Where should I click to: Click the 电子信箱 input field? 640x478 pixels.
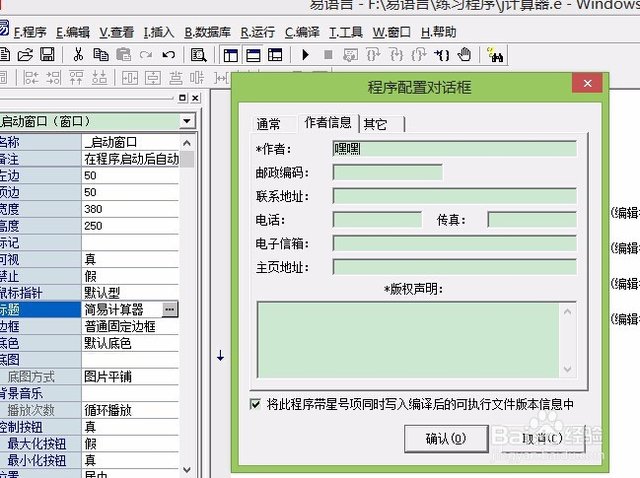[454, 243]
